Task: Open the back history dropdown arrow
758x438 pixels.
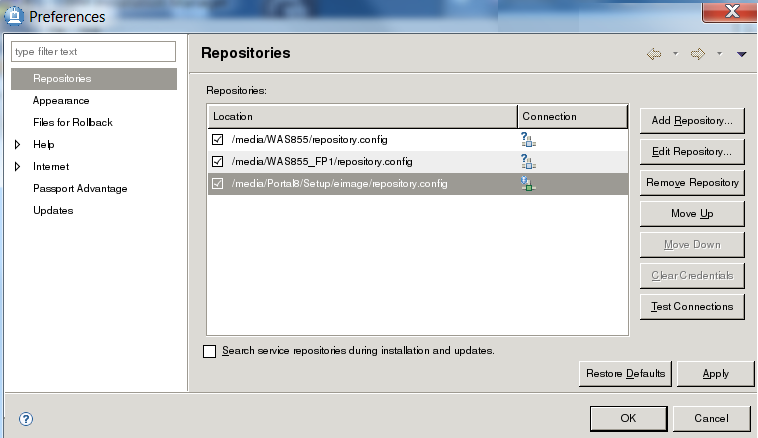Action: (675, 54)
